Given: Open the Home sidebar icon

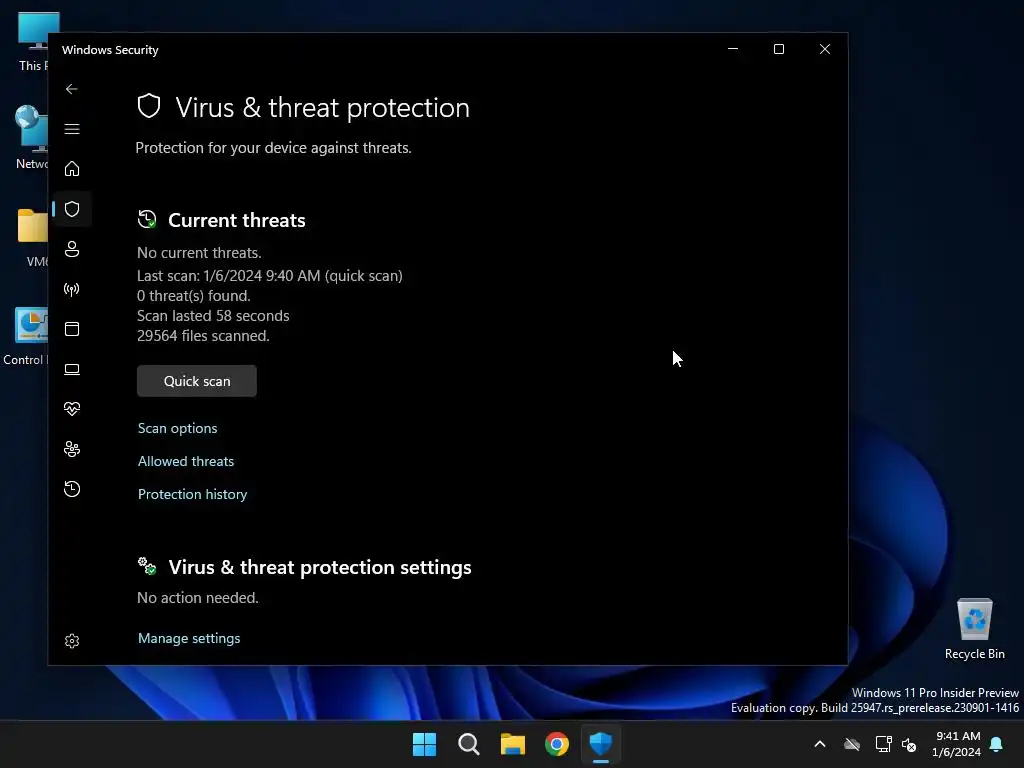Looking at the screenshot, I should point(72,168).
